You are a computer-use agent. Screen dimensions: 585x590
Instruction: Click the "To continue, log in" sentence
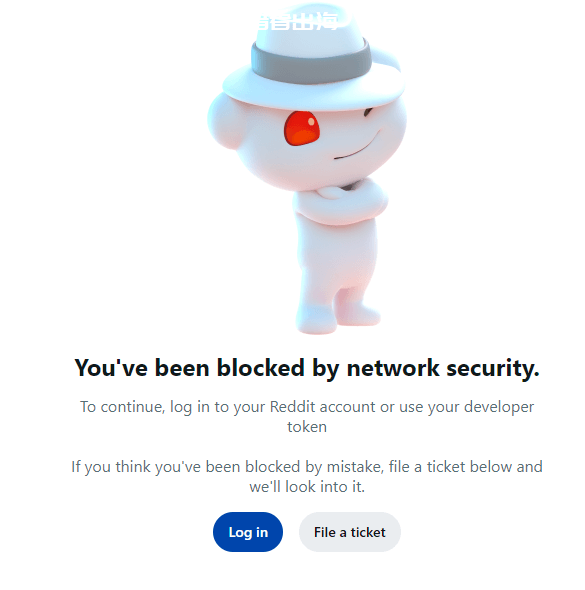[x=307, y=417]
